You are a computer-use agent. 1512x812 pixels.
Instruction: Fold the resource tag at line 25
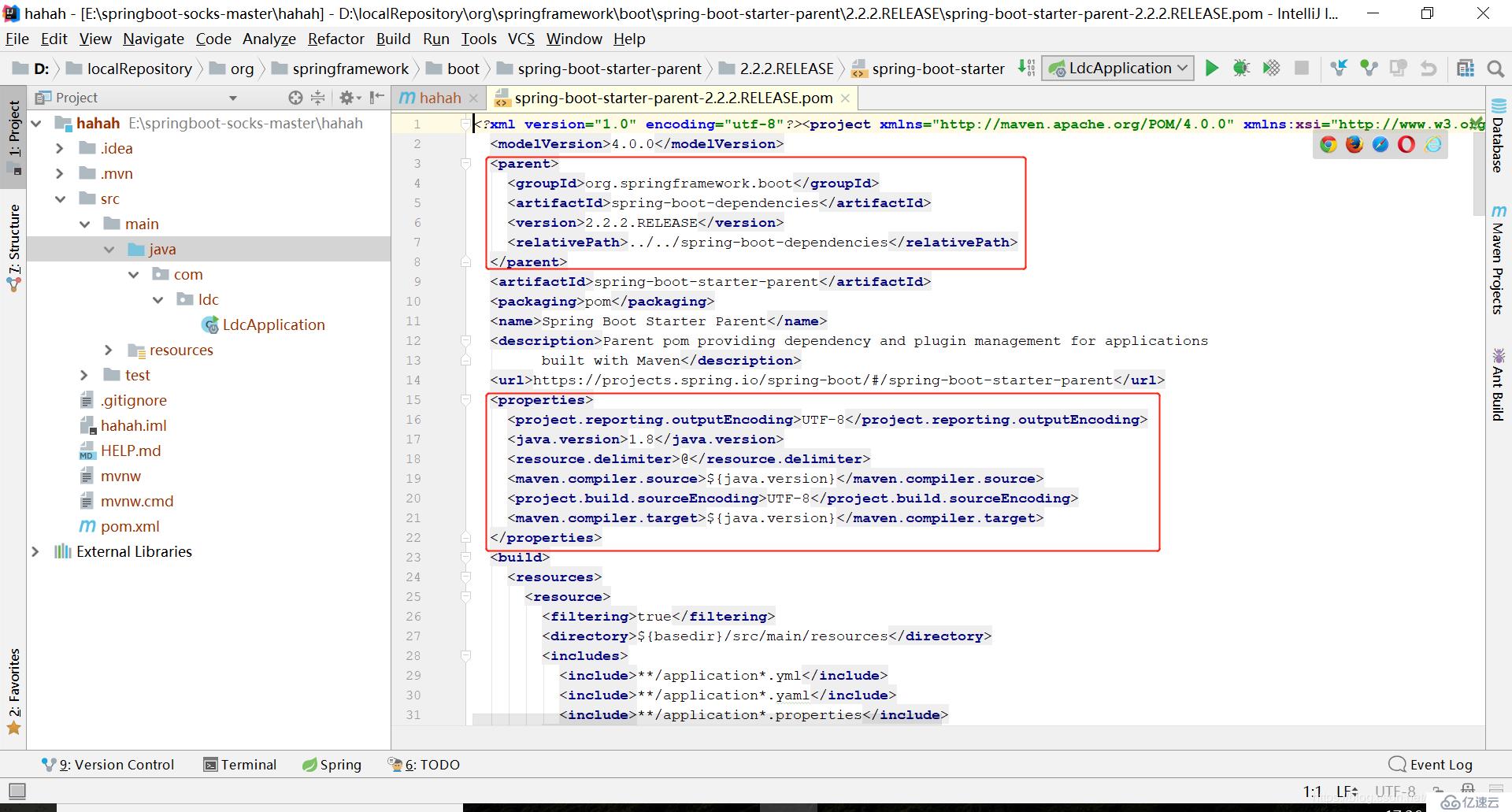[465, 597]
